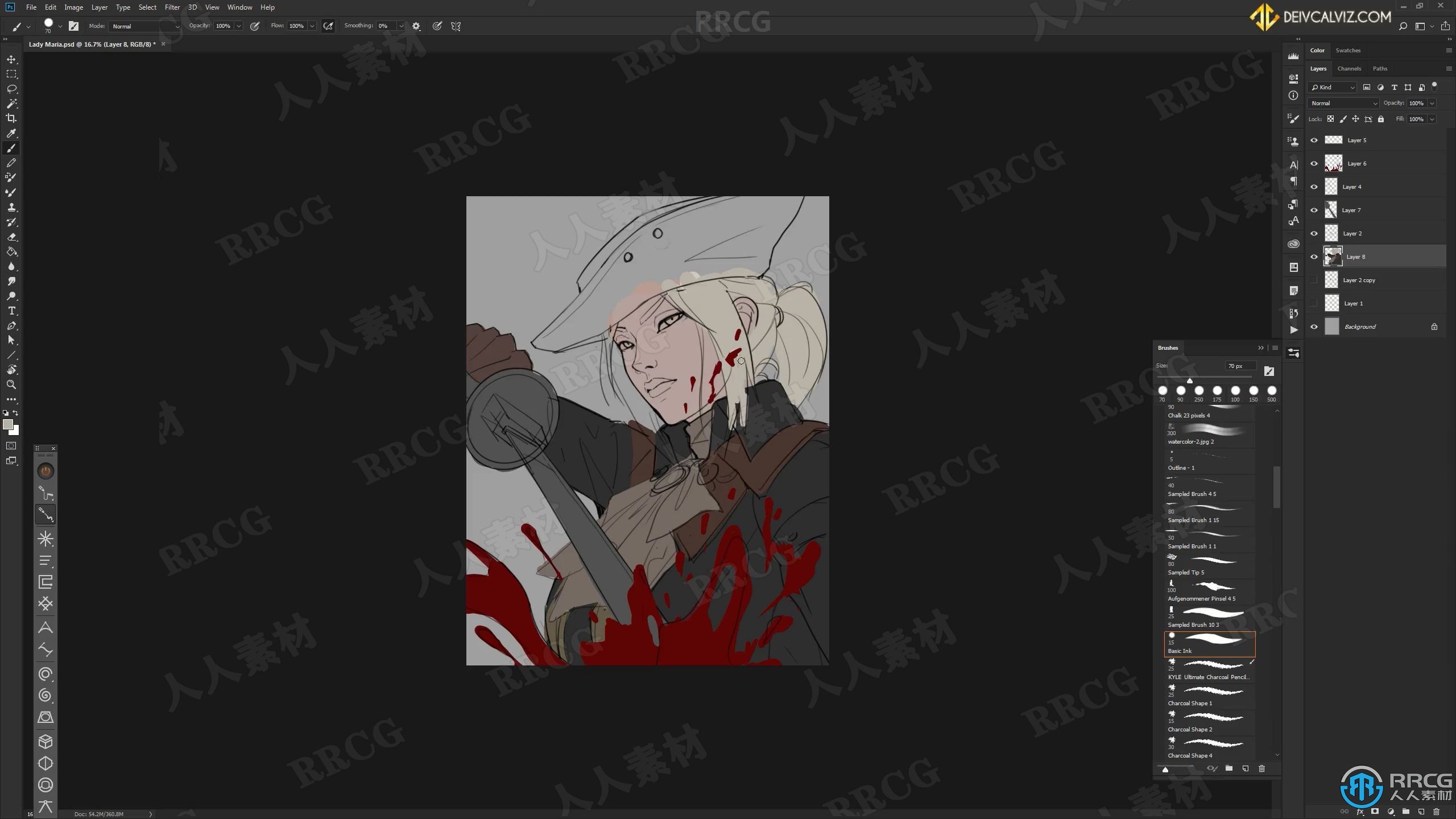Open the Filter menu

click(172, 7)
